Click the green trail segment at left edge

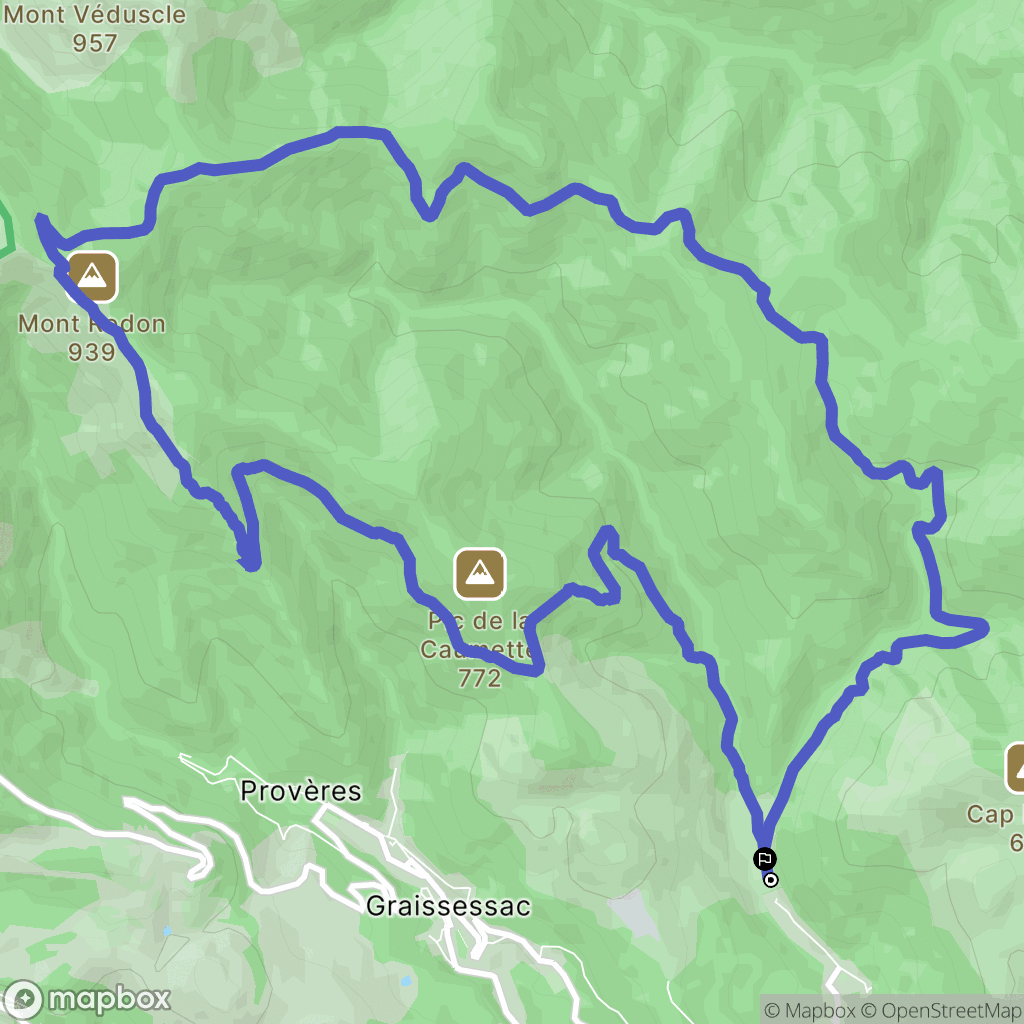(x=8, y=230)
